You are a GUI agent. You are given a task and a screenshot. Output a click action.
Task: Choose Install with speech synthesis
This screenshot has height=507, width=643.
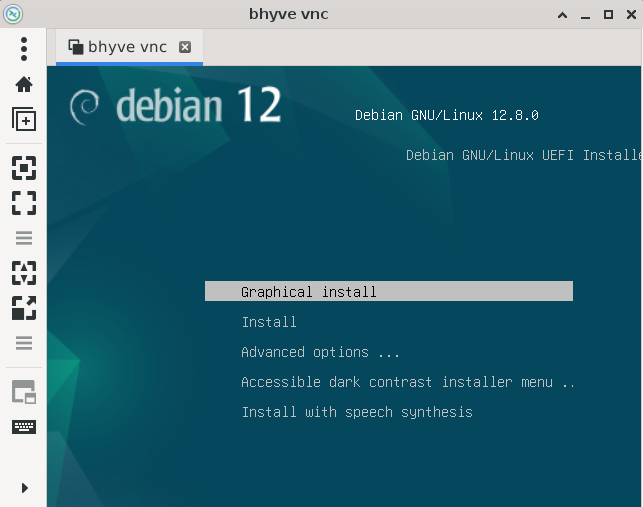tap(357, 412)
